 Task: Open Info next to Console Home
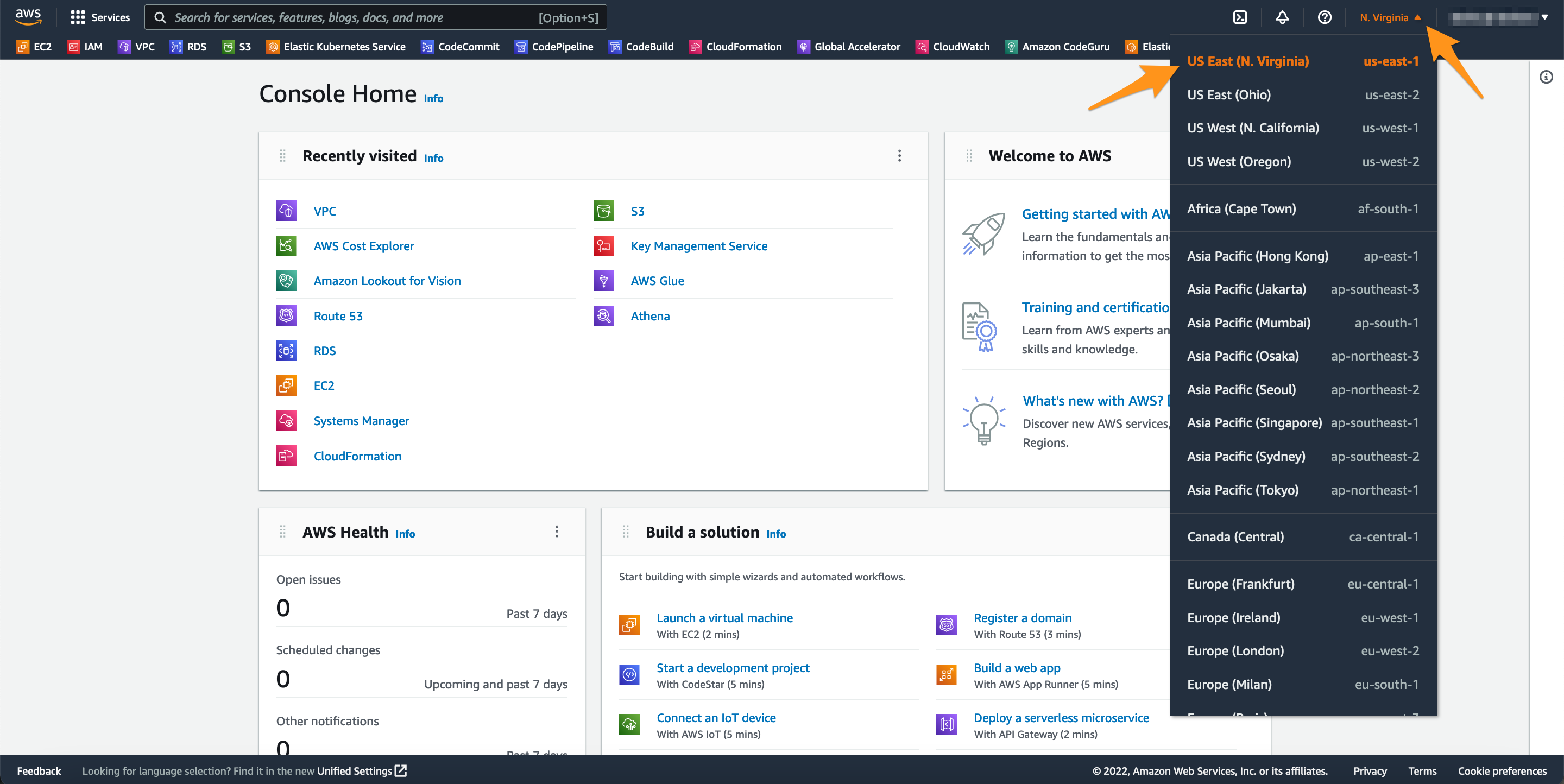433,98
